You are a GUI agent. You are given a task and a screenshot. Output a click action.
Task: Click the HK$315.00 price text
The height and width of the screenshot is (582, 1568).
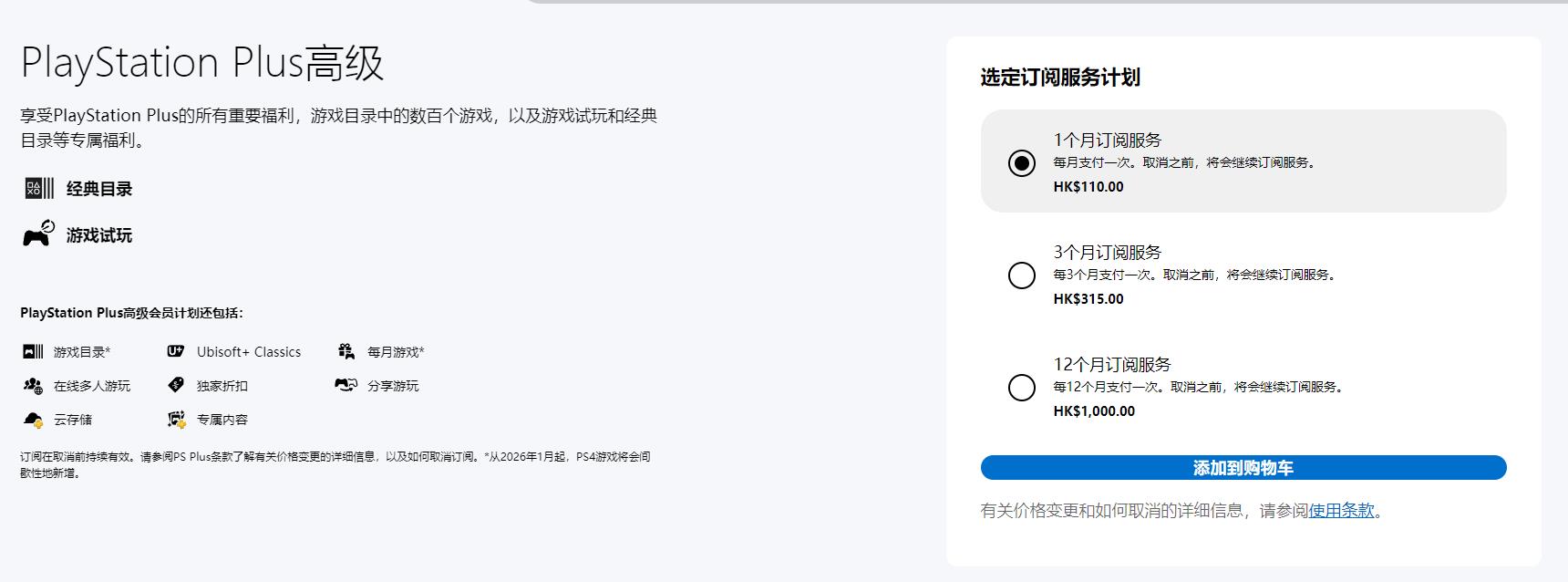(1088, 299)
